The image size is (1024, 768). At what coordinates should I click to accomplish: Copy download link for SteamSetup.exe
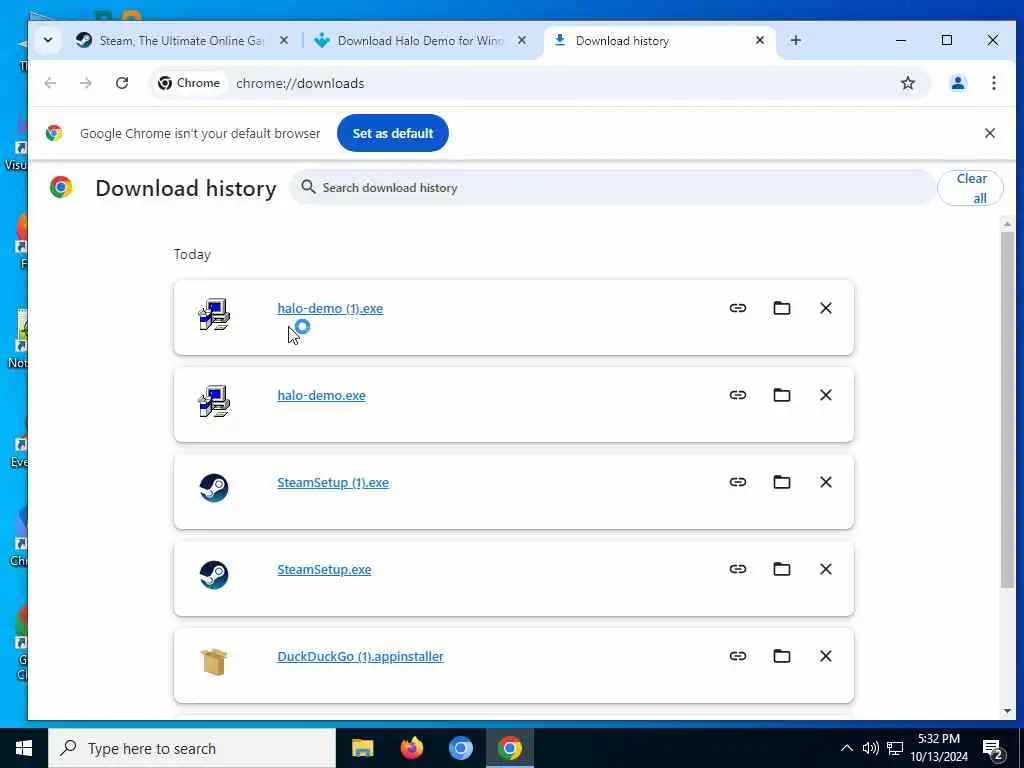coord(737,569)
